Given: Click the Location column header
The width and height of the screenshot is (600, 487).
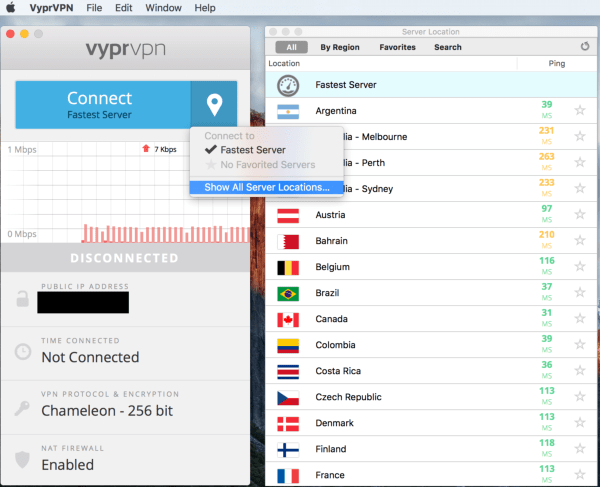Looking at the screenshot, I should 284,64.
